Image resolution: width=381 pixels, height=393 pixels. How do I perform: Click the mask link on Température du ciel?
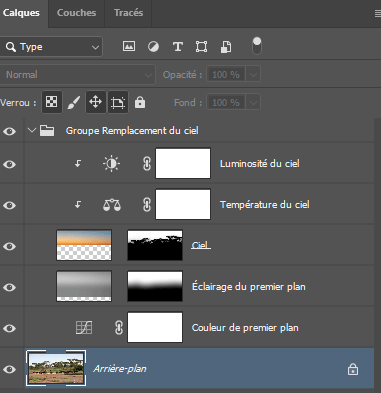tap(147, 205)
